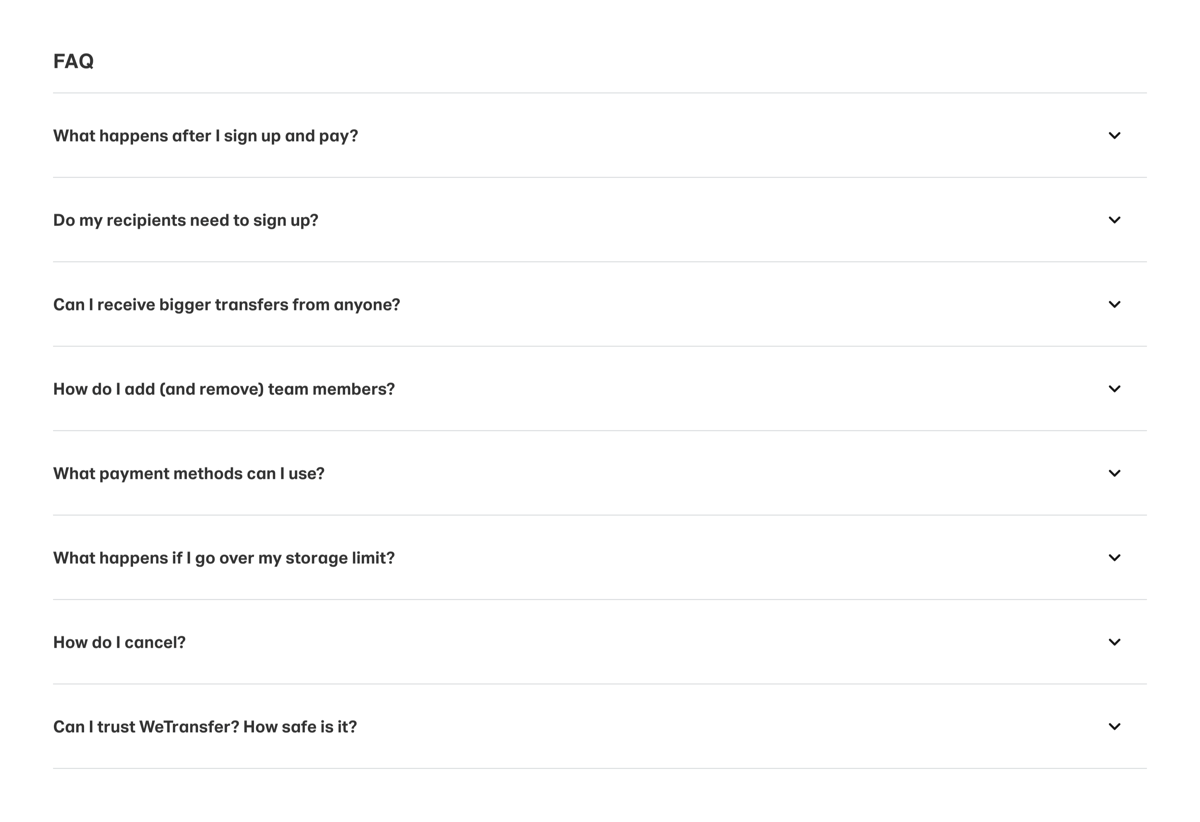Expand the chevron beside 'How do I add (and remove) team members?'

[x=1114, y=388]
